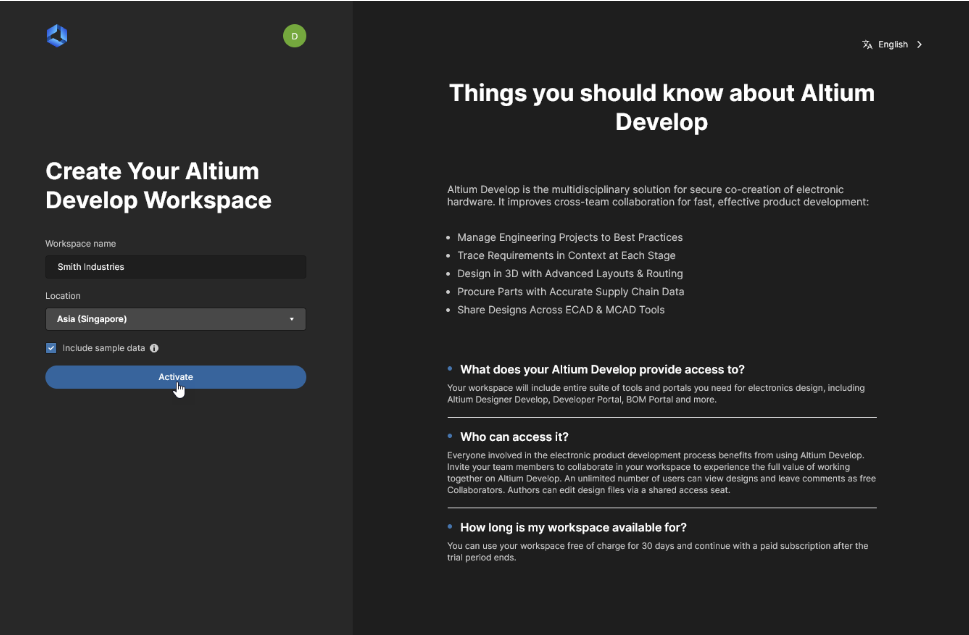The width and height of the screenshot is (969, 635).
Task: Click the Workspace name field with Smith Industries
Action: pos(176,267)
